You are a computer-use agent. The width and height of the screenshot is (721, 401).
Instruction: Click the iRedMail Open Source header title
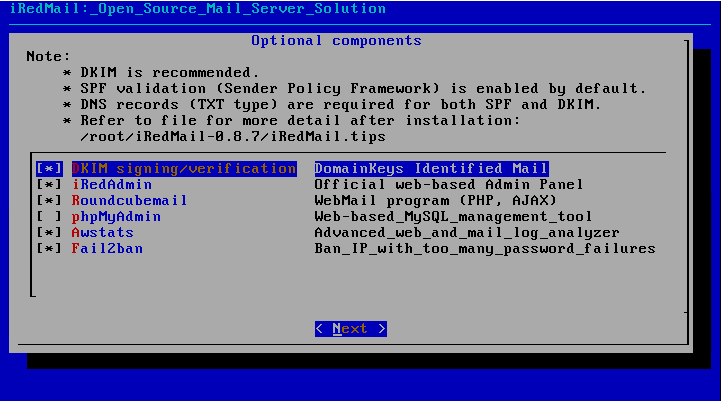(198, 9)
